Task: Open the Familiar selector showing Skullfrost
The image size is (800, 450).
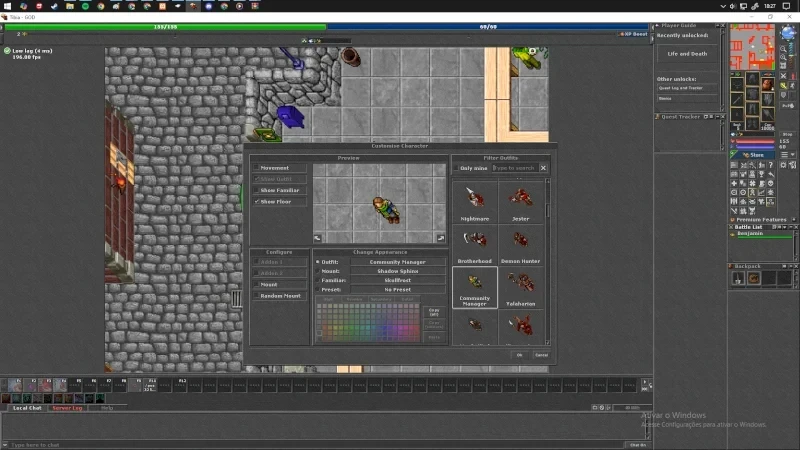Action: tap(397, 280)
